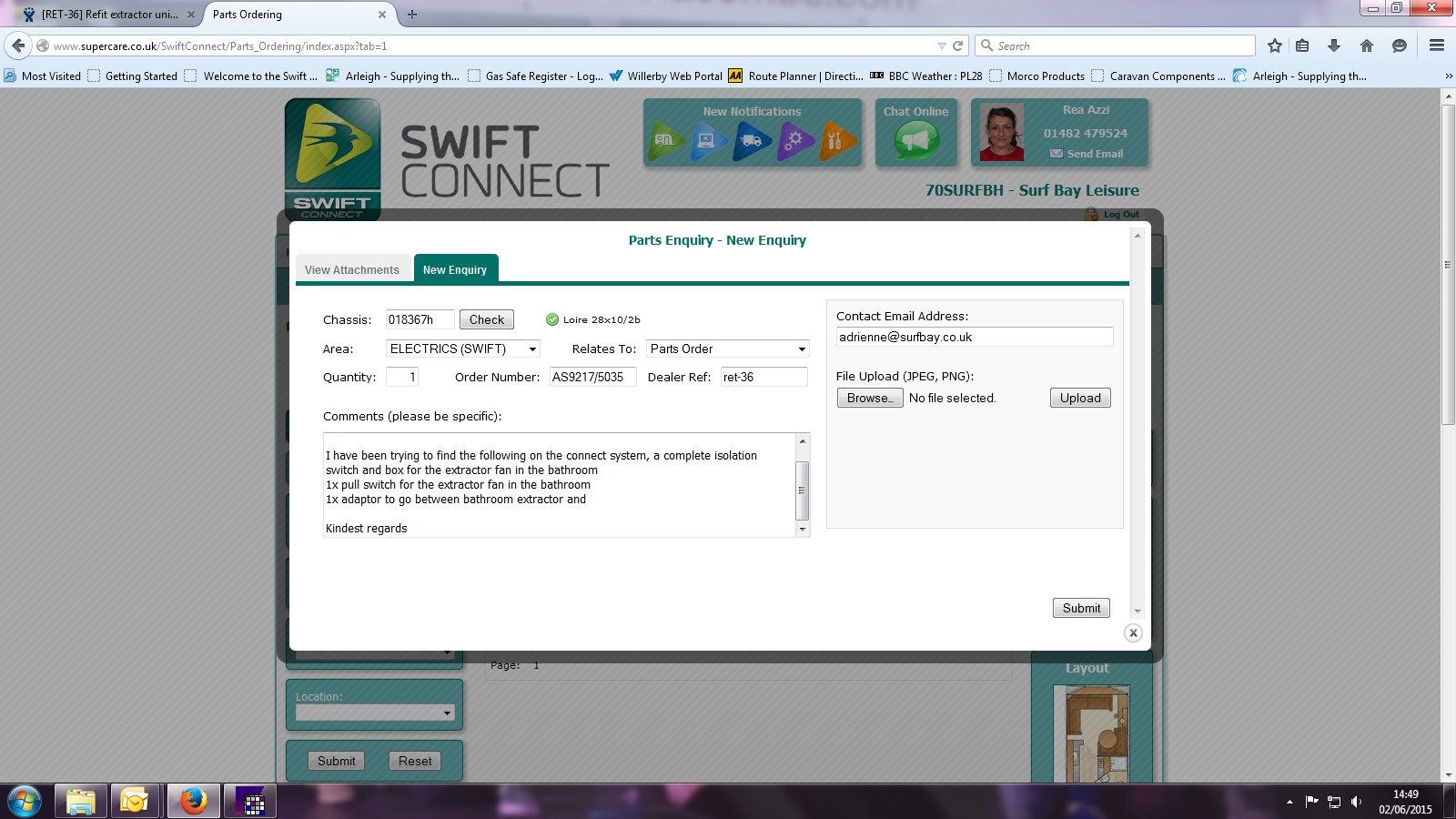Click the Layout floor plan thumbnail

click(x=1091, y=733)
